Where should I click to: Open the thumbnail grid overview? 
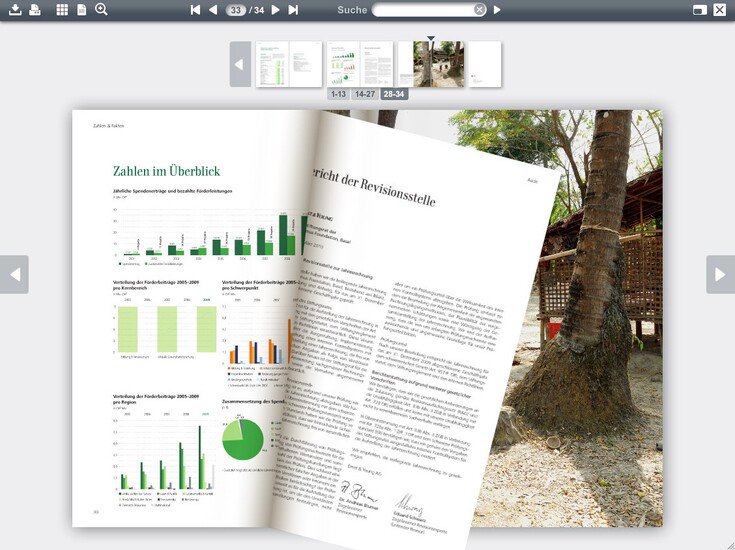(x=62, y=10)
